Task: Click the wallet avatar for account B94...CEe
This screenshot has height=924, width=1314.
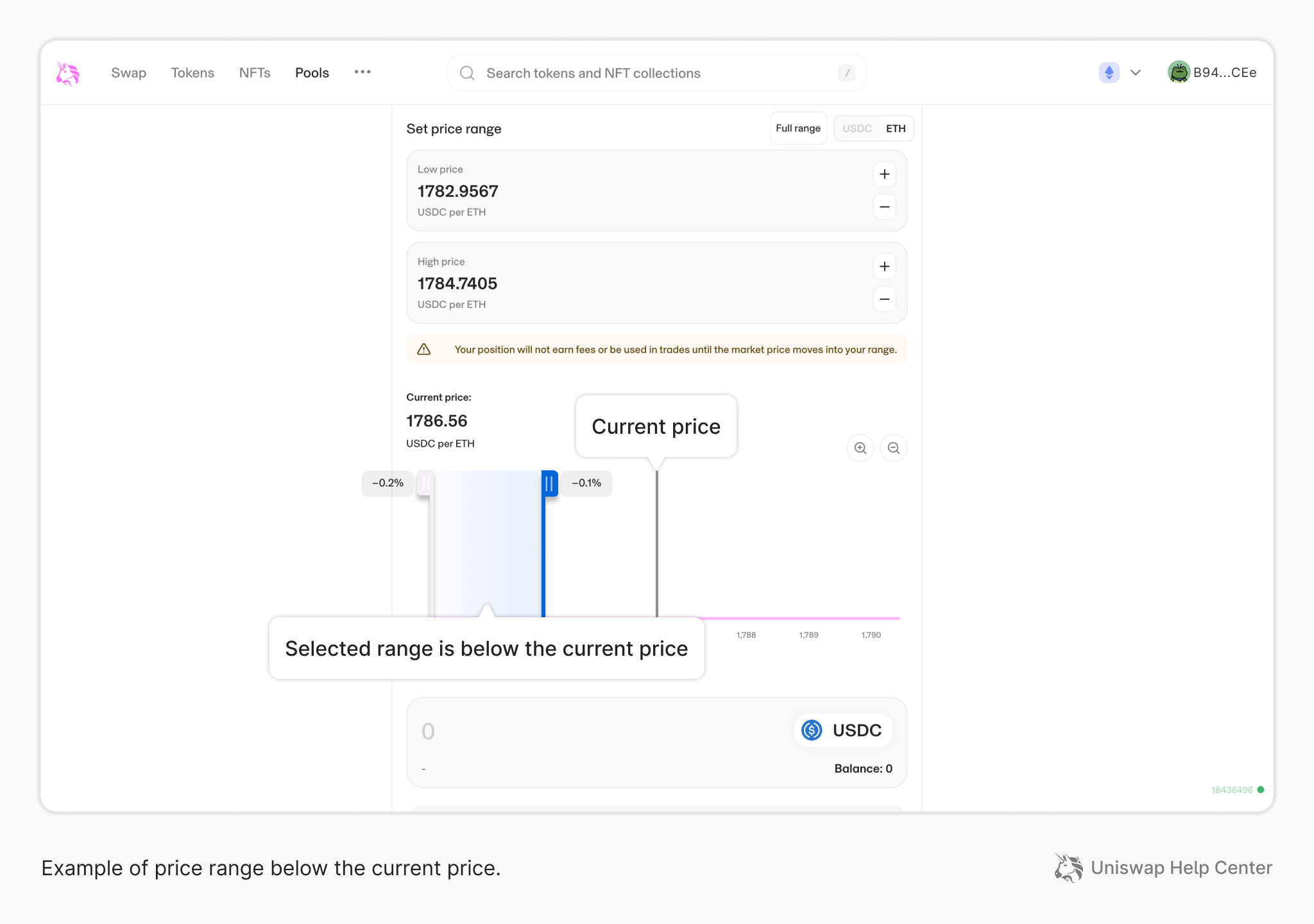Action: pos(1179,73)
